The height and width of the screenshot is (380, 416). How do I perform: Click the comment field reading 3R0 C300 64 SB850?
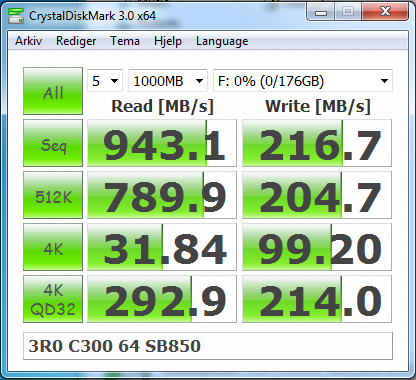208,346
